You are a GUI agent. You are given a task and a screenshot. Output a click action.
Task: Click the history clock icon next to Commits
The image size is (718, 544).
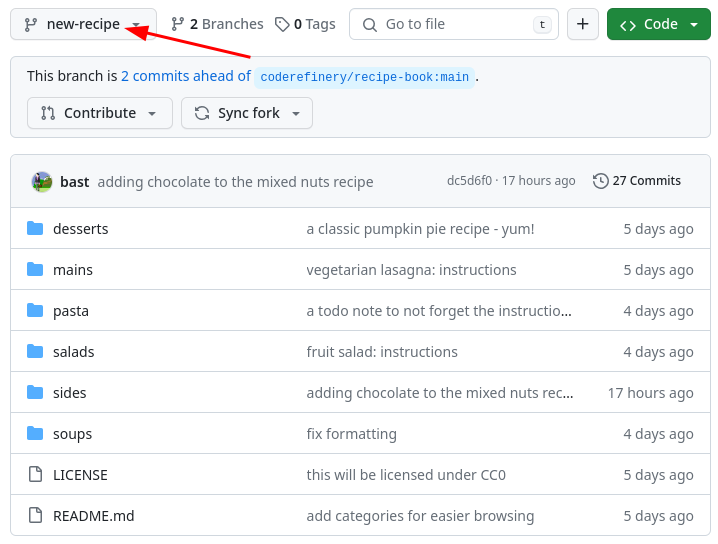click(x=600, y=181)
